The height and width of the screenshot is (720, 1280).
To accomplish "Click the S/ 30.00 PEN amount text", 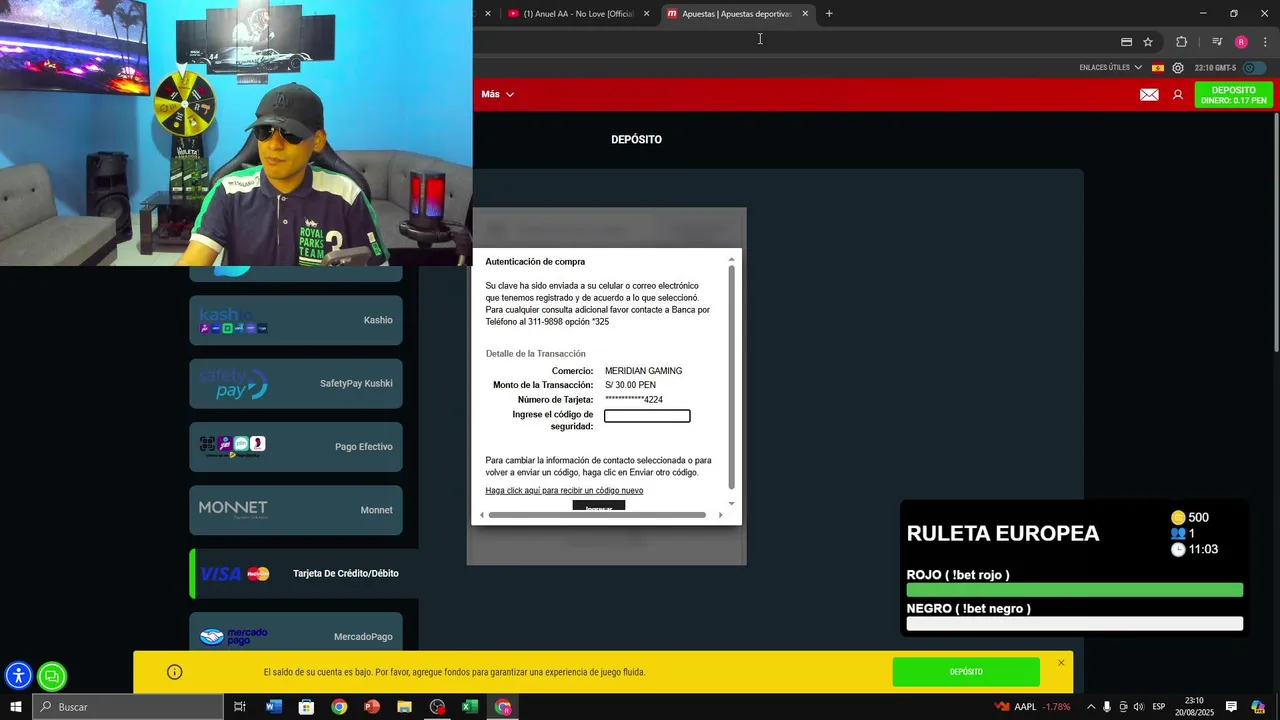I will tap(630, 385).
